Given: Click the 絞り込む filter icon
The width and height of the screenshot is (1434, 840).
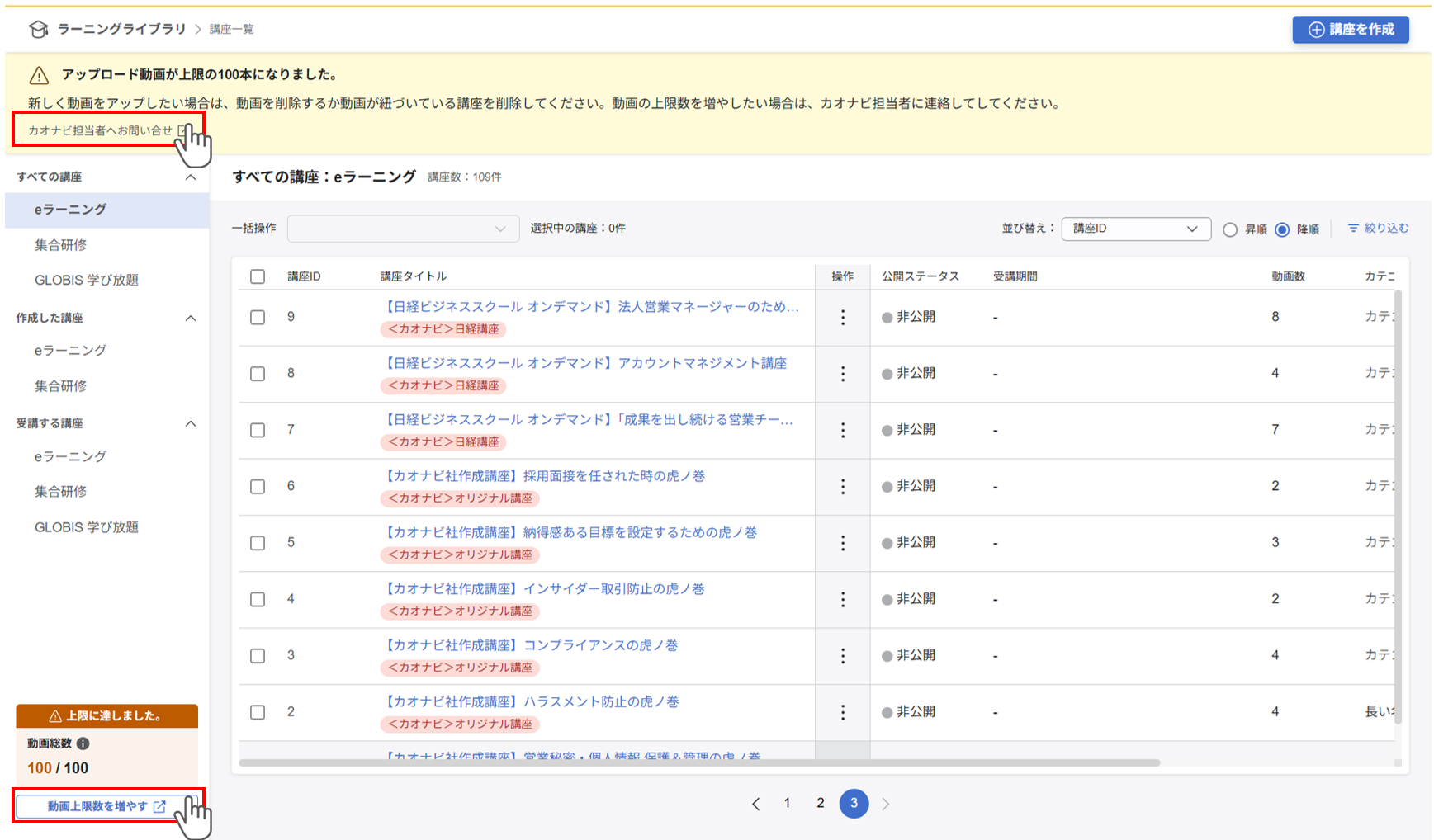Looking at the screenshot, I should tap(1353, 229).
